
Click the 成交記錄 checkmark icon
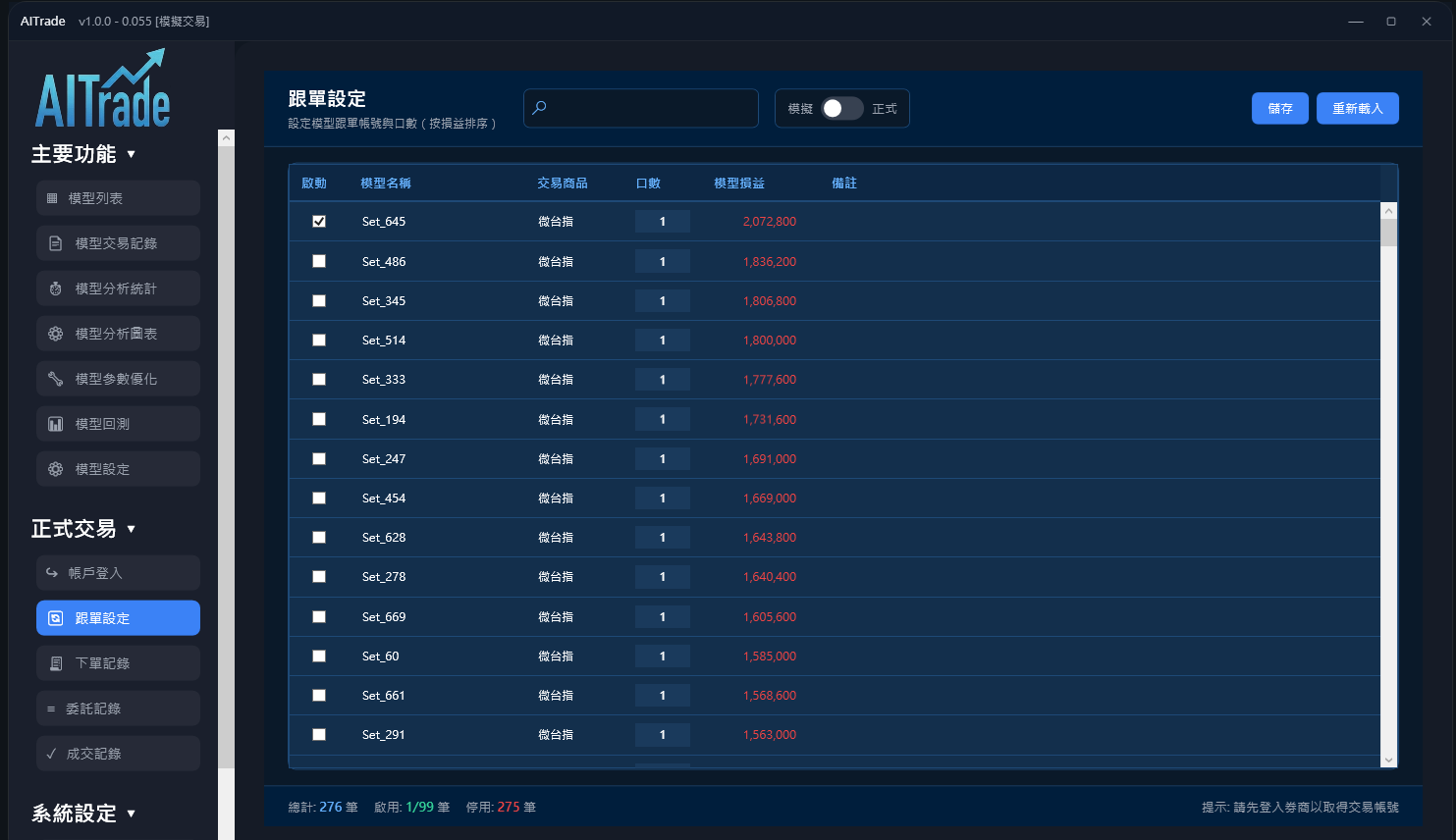click(51, 754)
